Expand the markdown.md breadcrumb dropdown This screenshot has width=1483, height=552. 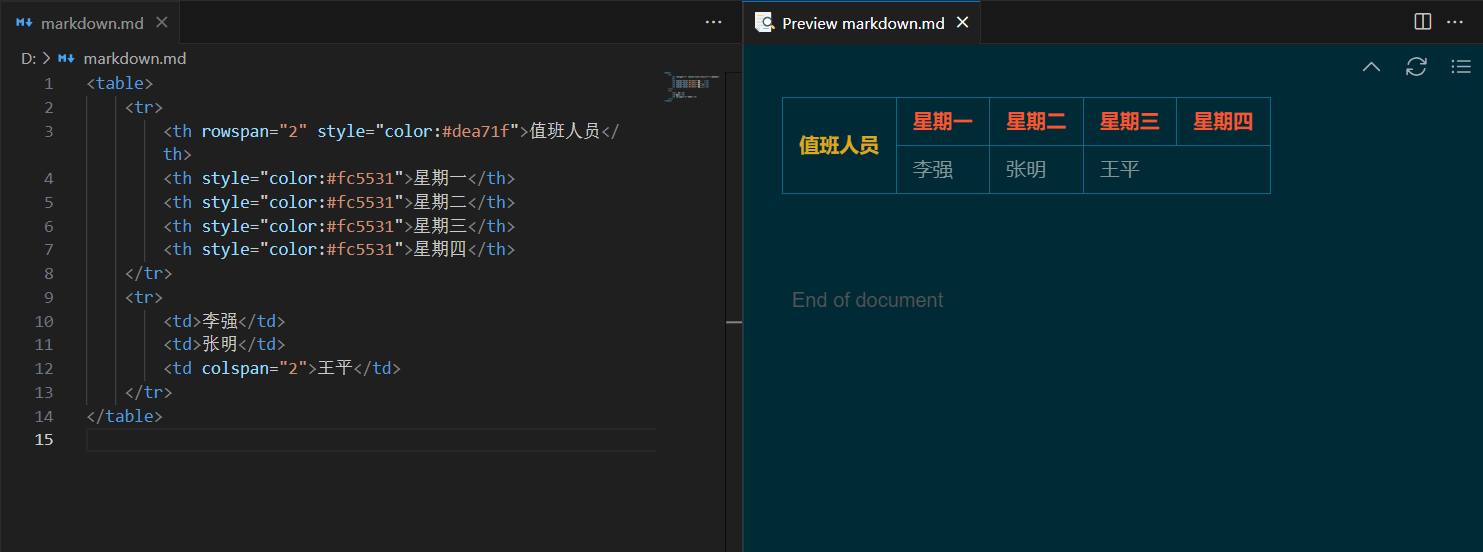tap(134, 59)
